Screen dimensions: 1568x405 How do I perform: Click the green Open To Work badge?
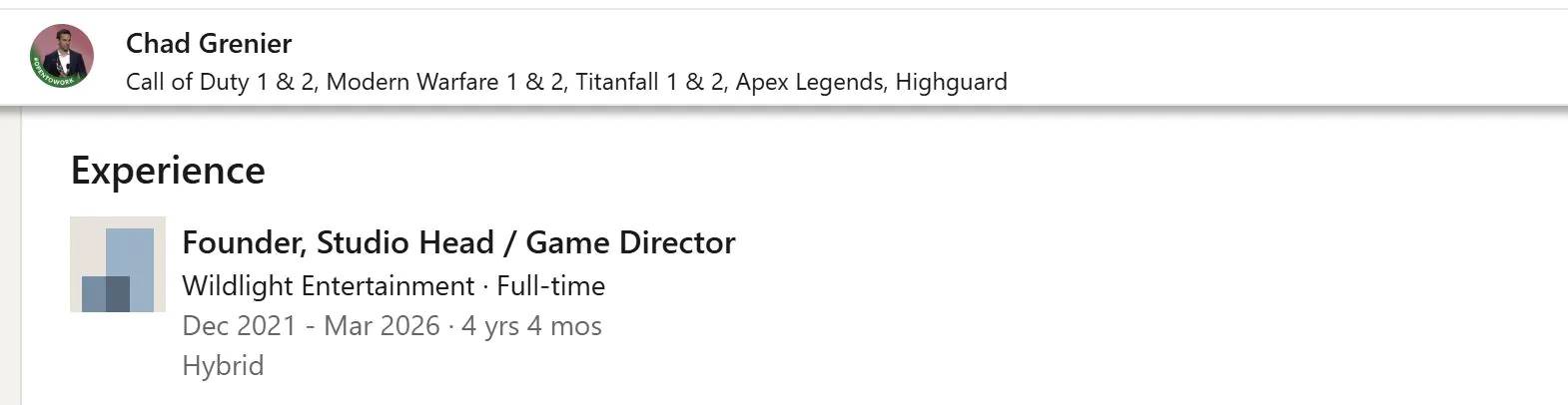pyautogui.click(x=50, y=76)
